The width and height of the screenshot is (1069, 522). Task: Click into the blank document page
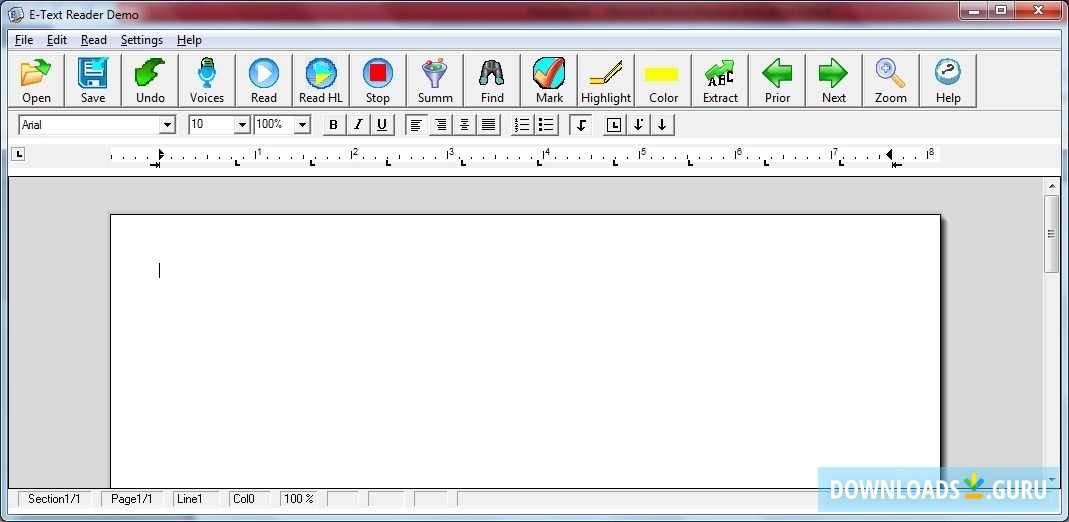coord(525,351)
